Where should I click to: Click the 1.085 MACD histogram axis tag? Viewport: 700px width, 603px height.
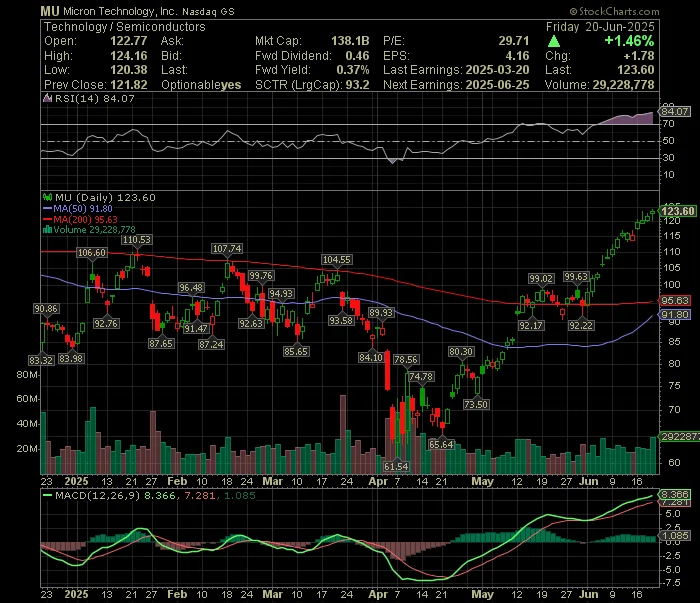coord(675,536)
